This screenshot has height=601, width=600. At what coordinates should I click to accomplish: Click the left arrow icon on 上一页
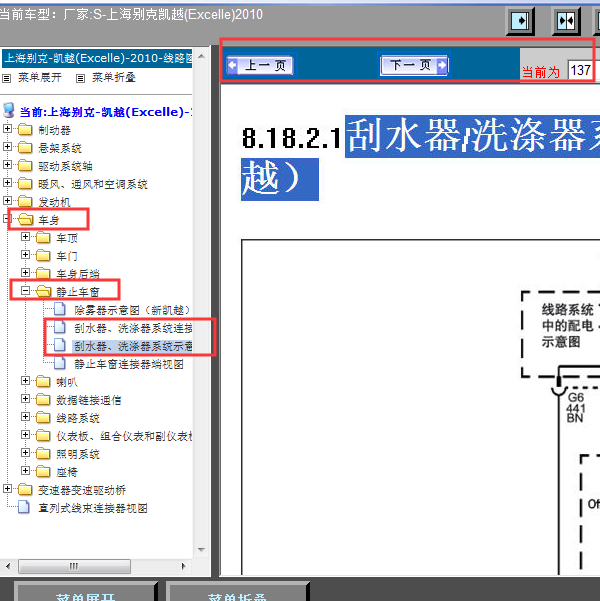(232, 66)
